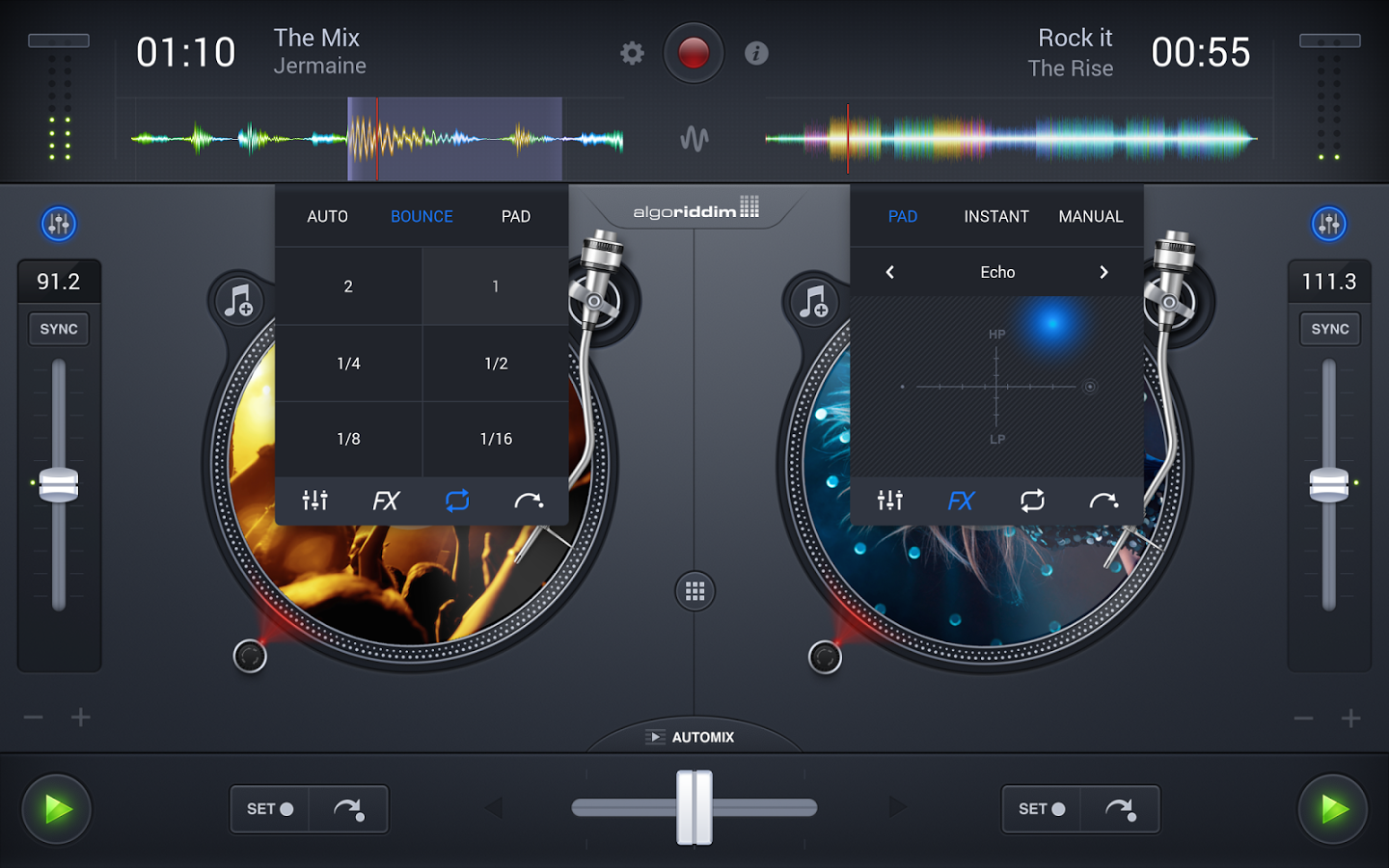Select the EQ sliders icon in the Echo panel
The height and width of the screenshot is (868, 1389).
tap(889, 501)
